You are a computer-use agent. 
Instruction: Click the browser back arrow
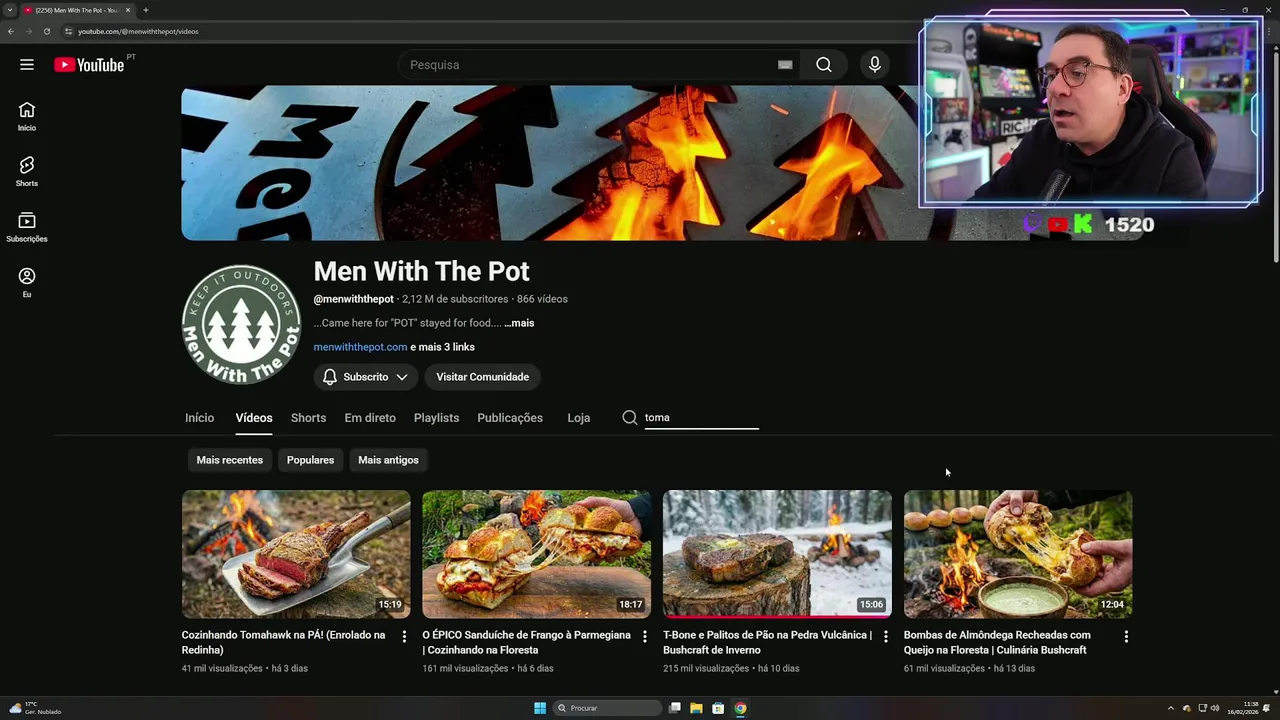pos(11,31)
